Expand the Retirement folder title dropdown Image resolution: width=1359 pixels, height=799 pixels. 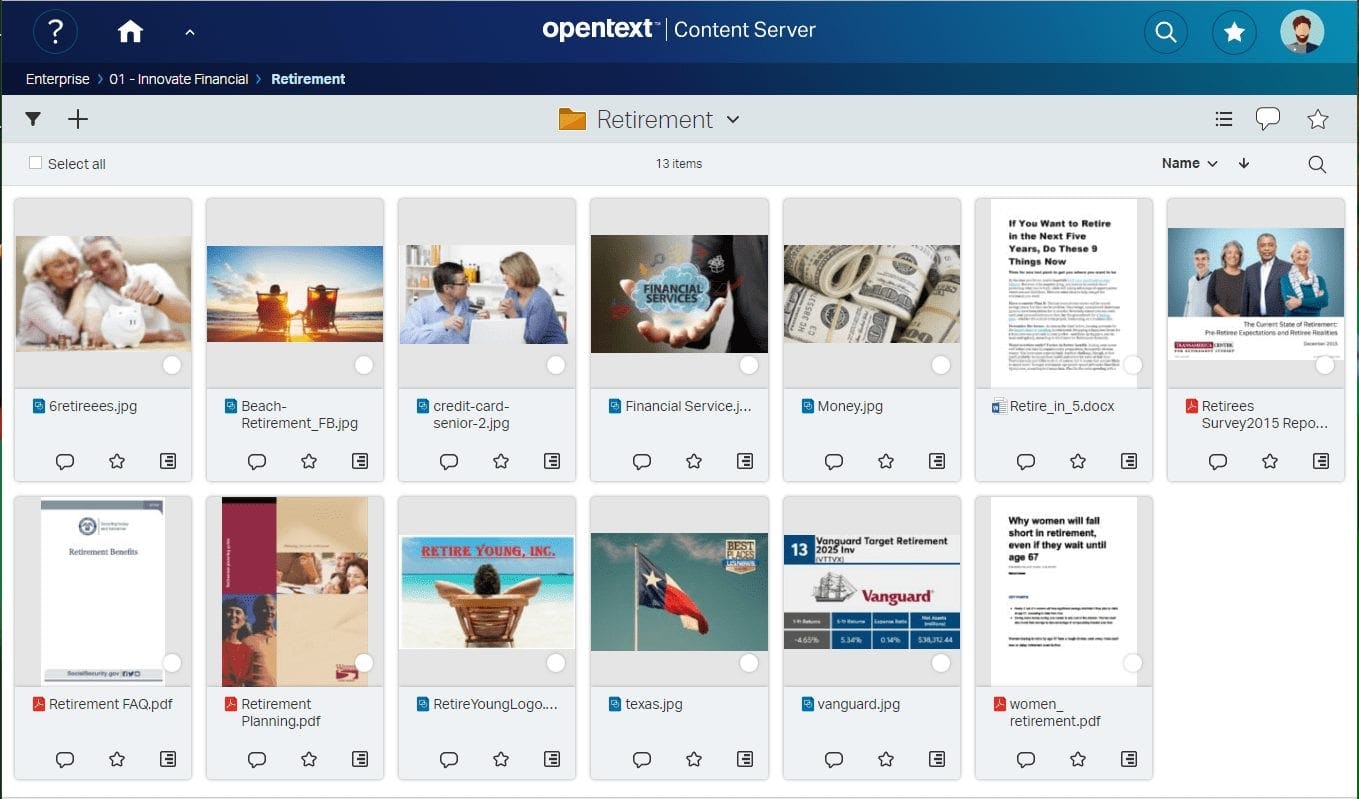733,119
